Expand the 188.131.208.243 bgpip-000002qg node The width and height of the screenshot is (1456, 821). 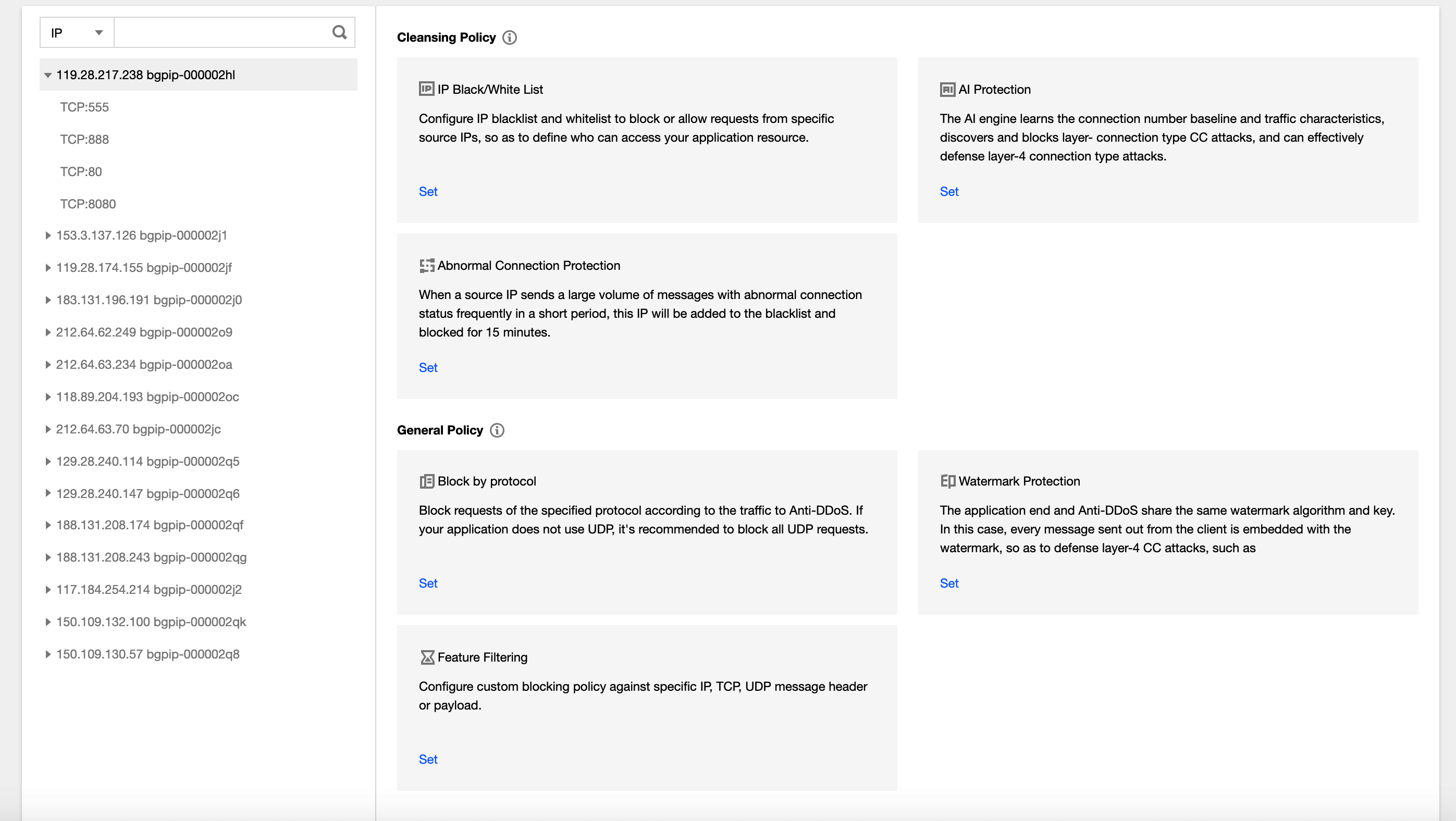[x=48, y=558]
